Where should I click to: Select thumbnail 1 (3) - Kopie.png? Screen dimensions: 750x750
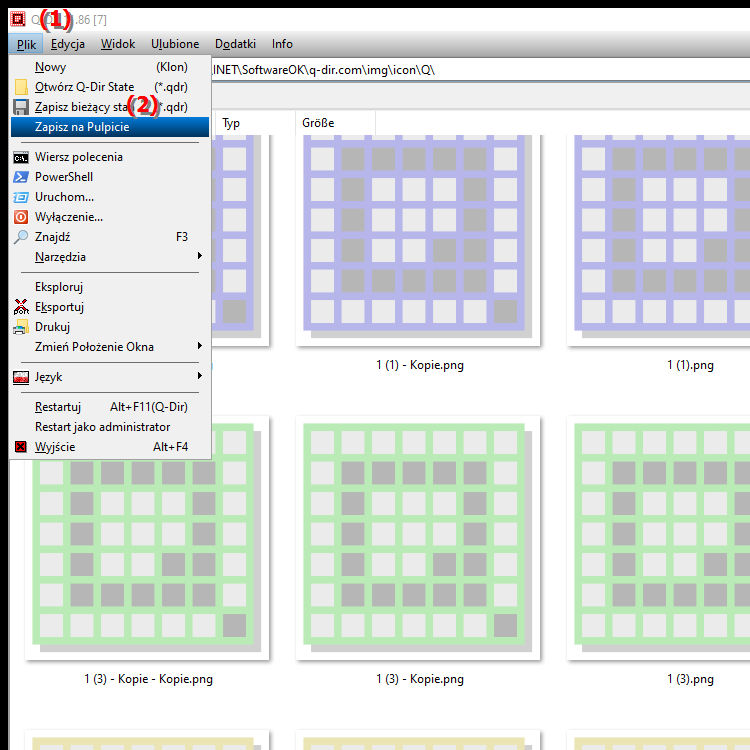(x=418, y=538)
